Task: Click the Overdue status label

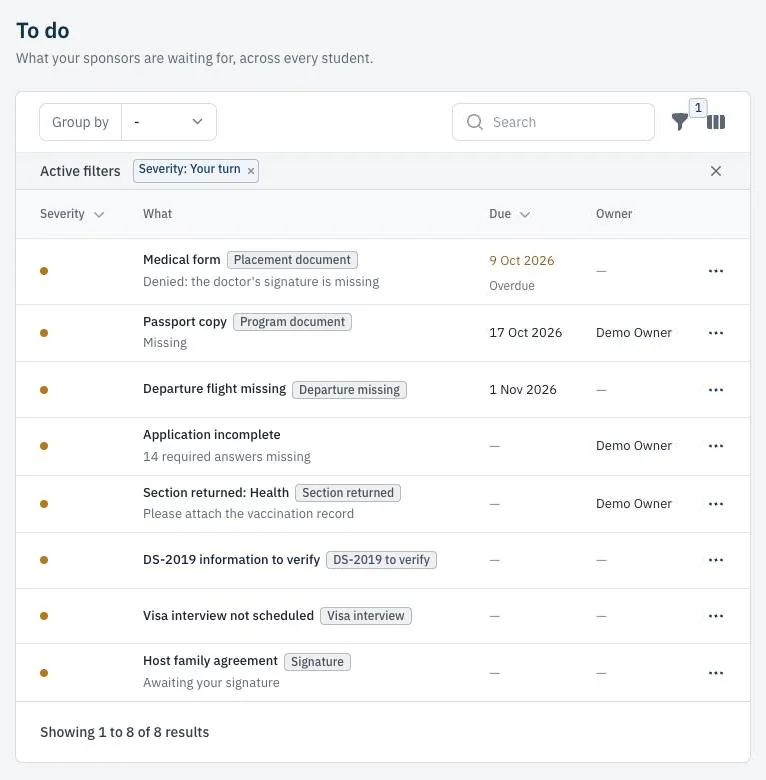Action: coord(512,286)
